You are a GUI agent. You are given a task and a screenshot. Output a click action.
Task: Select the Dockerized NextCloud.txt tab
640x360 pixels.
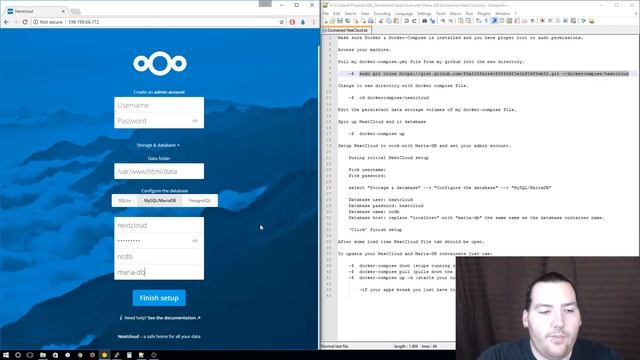[346, 30]
